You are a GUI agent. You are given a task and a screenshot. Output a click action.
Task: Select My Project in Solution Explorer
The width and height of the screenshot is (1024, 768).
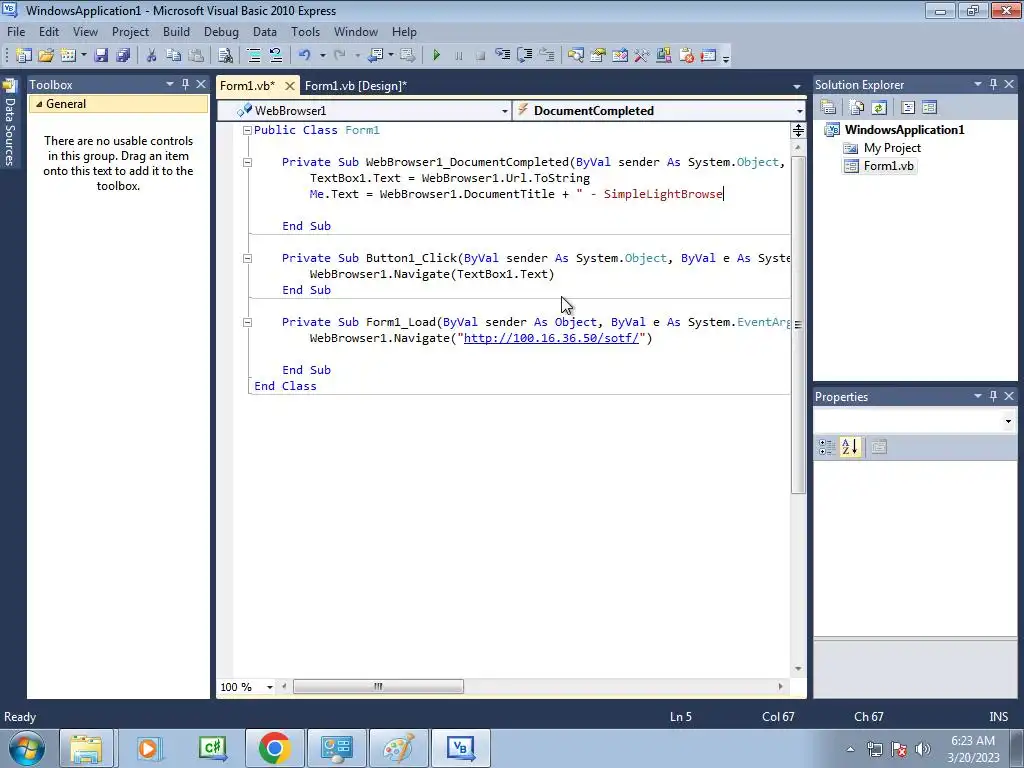tap(891, 148)
